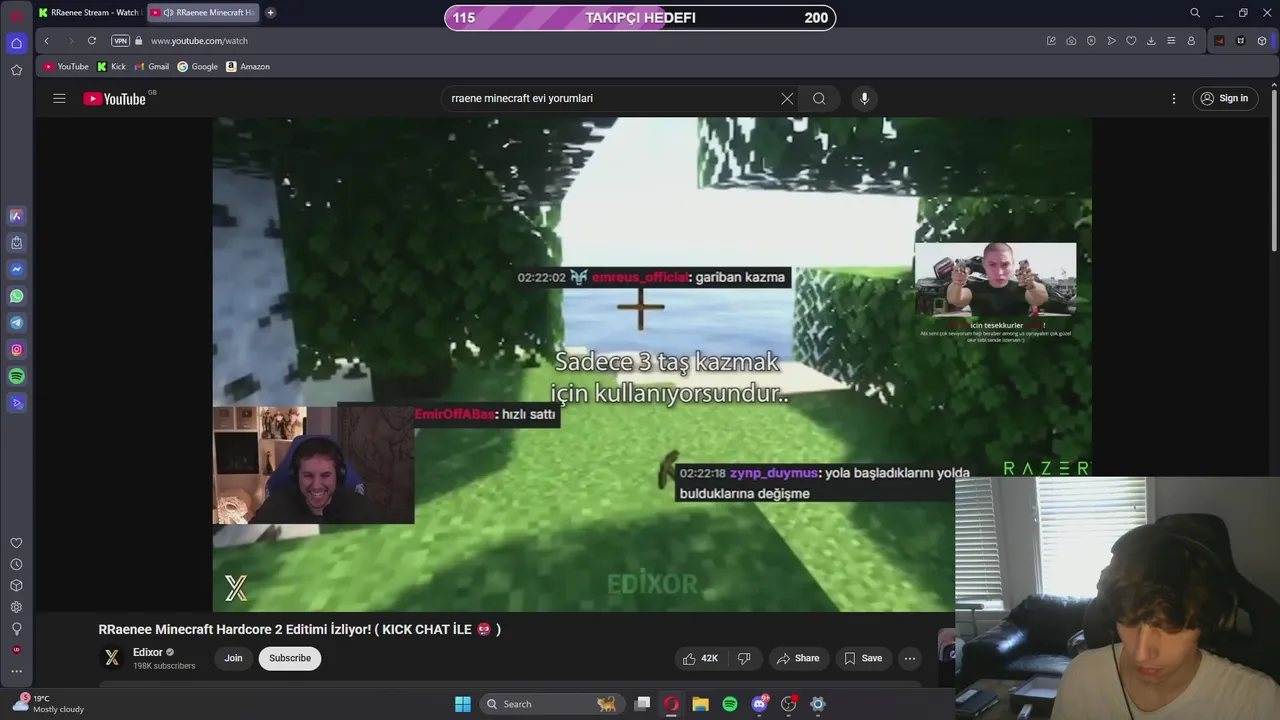Open the downloads icon in toolbar
1280x720 pixels.
point(1151,41)
